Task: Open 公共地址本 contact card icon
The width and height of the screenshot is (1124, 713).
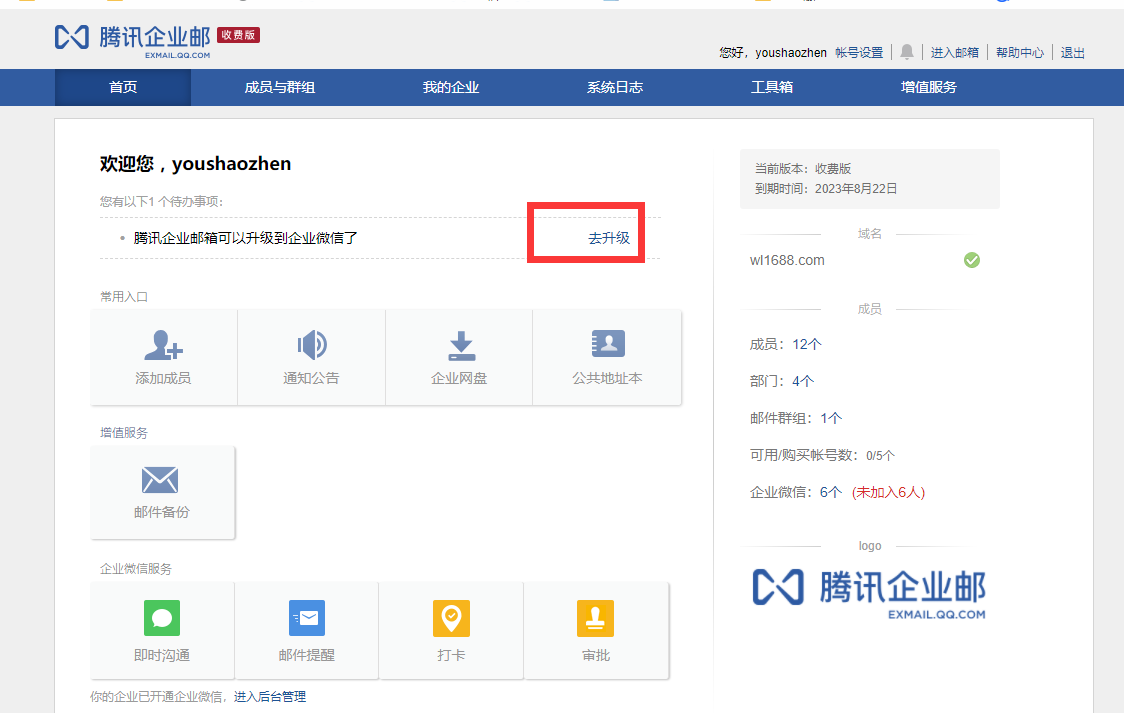Action: (608, 344)
